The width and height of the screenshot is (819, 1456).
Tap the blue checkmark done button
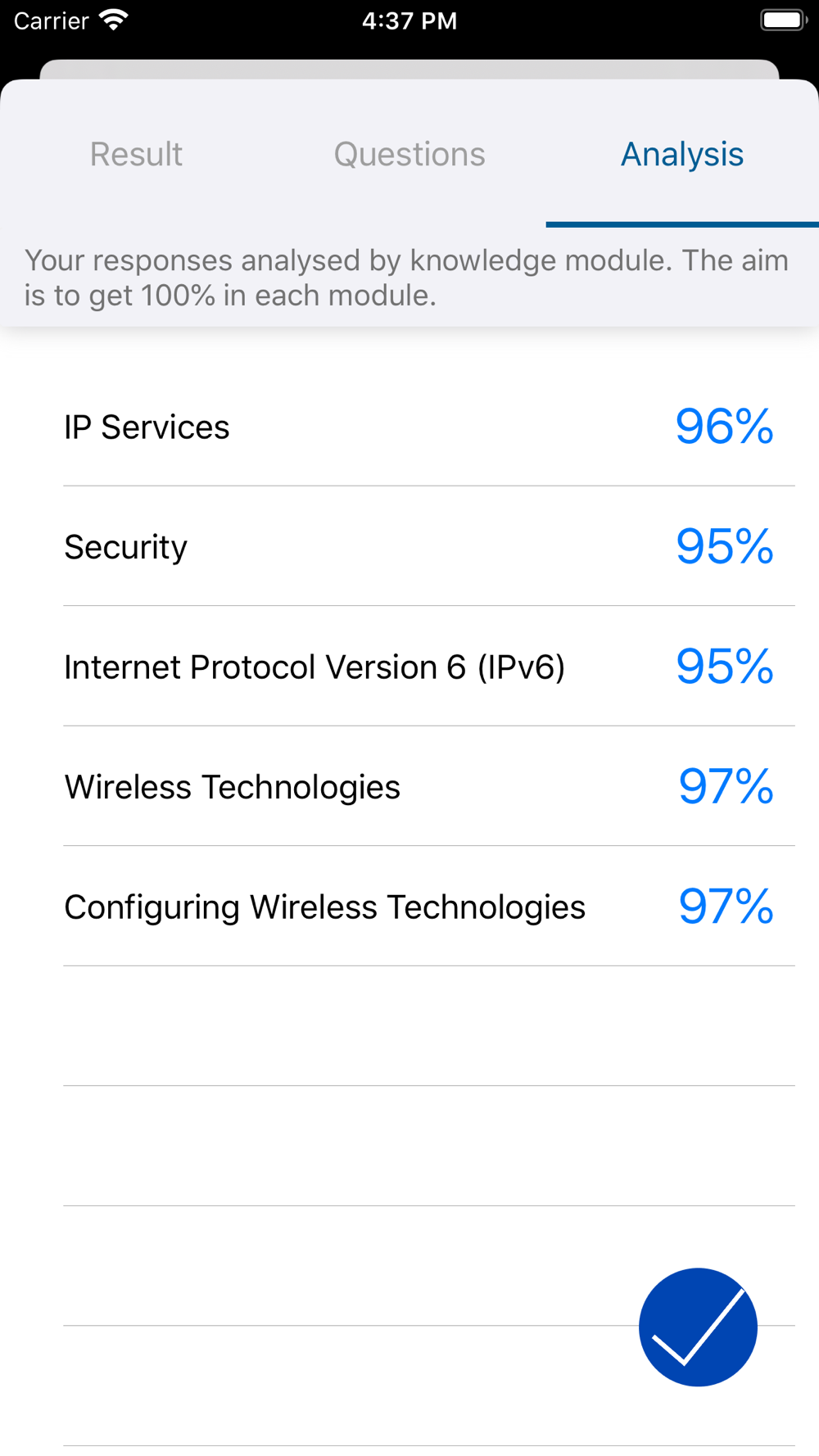pyautogui.click(x=698, y=1327)
